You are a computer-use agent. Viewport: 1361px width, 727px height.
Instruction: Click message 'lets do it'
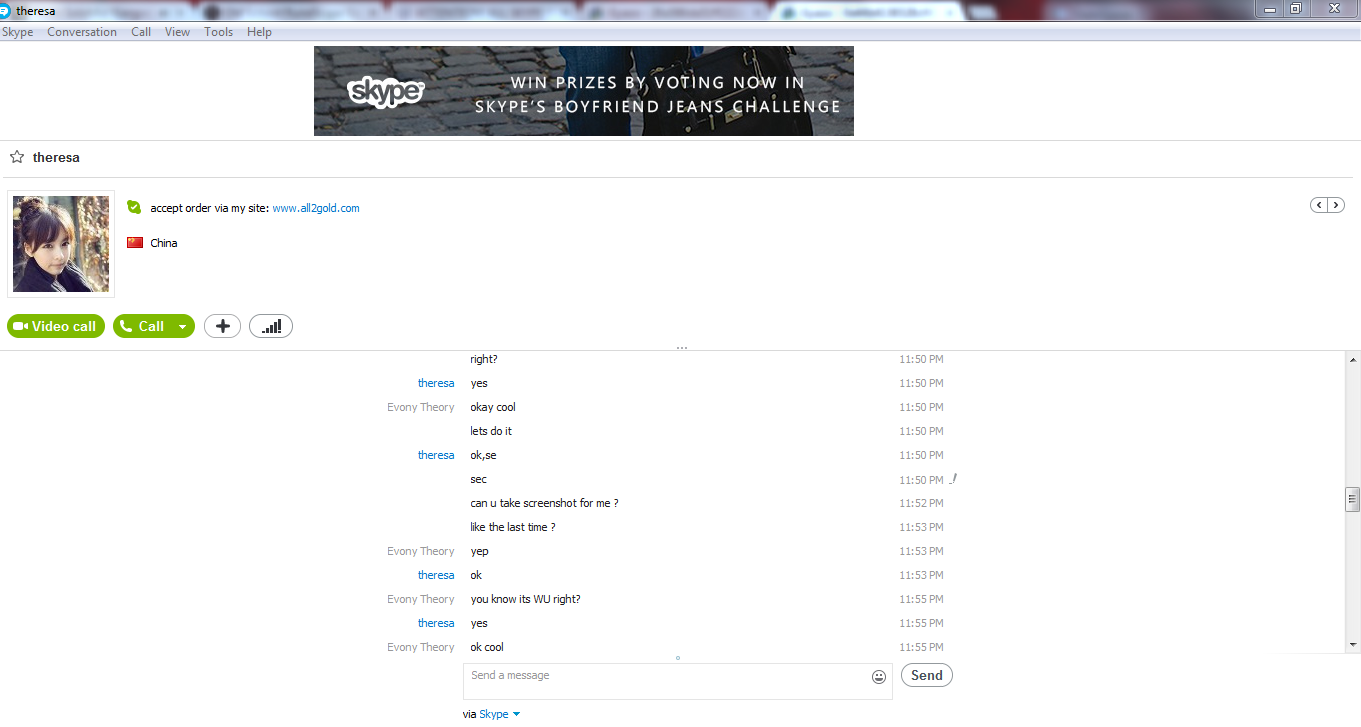[491, 431]
